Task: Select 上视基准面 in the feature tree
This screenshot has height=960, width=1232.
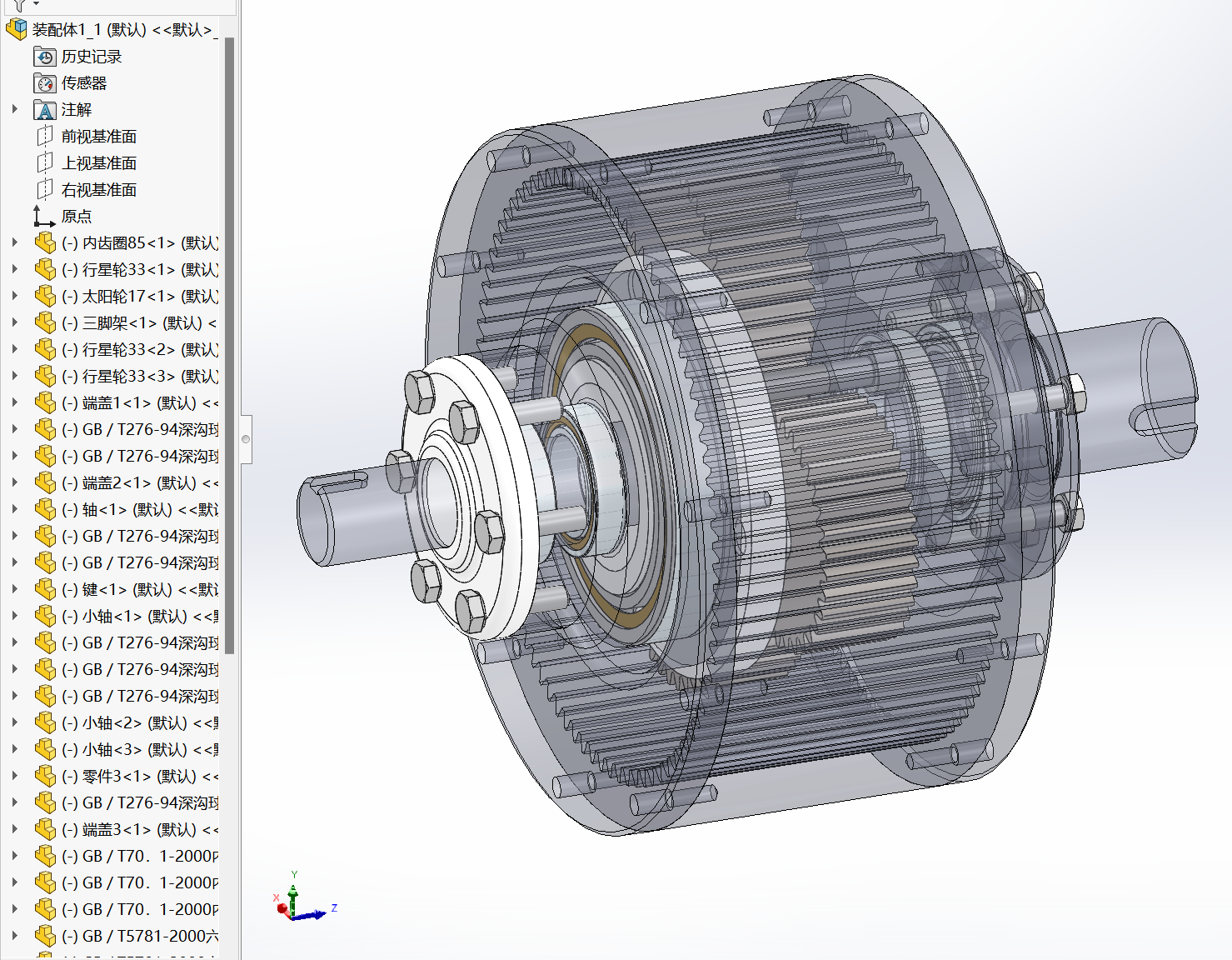Action: [98, 163]
